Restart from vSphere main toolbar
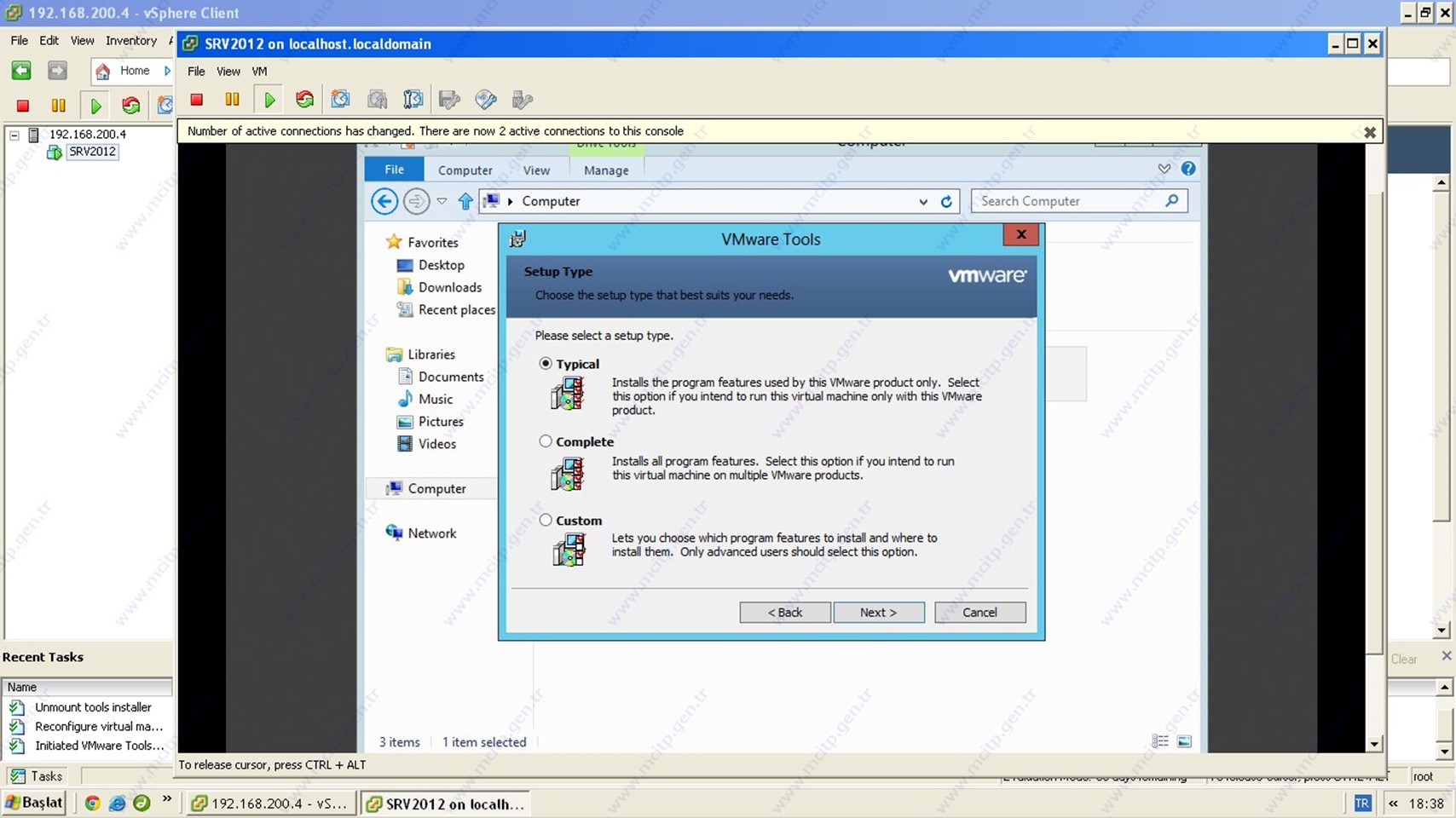Viewport: 1456px width, 818px height. pyautogui.click(x=130, y=106)
